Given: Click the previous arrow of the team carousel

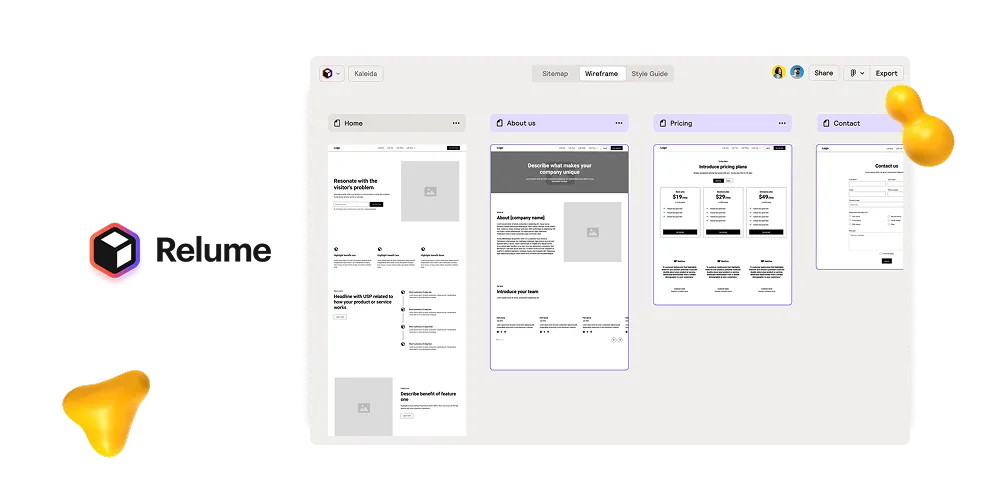Looking at the screenshot, I should [x=614, y=340].
